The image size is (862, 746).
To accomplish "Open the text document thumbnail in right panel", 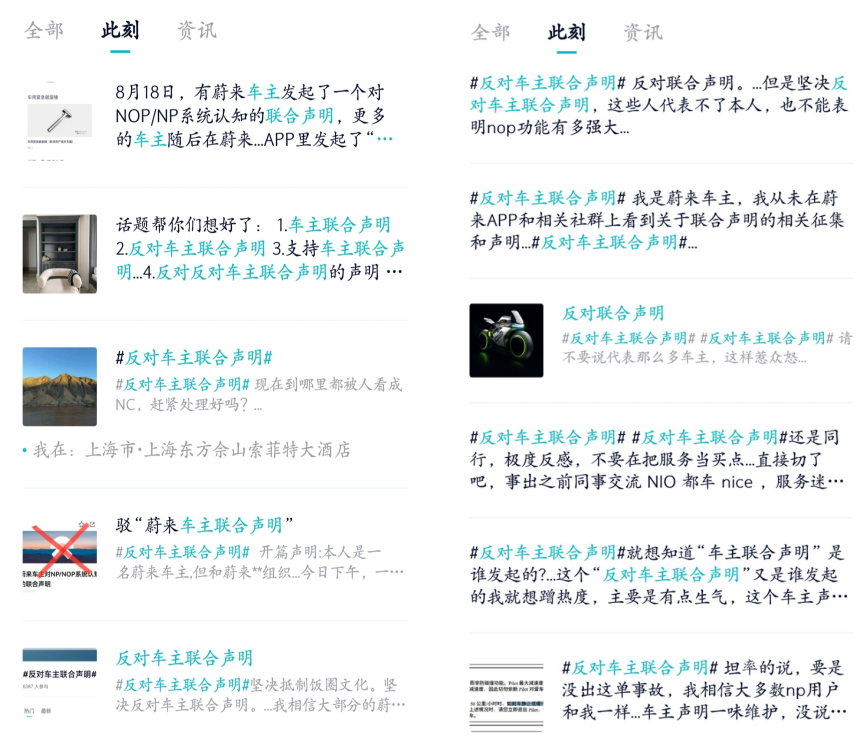I will pos(506,697).
